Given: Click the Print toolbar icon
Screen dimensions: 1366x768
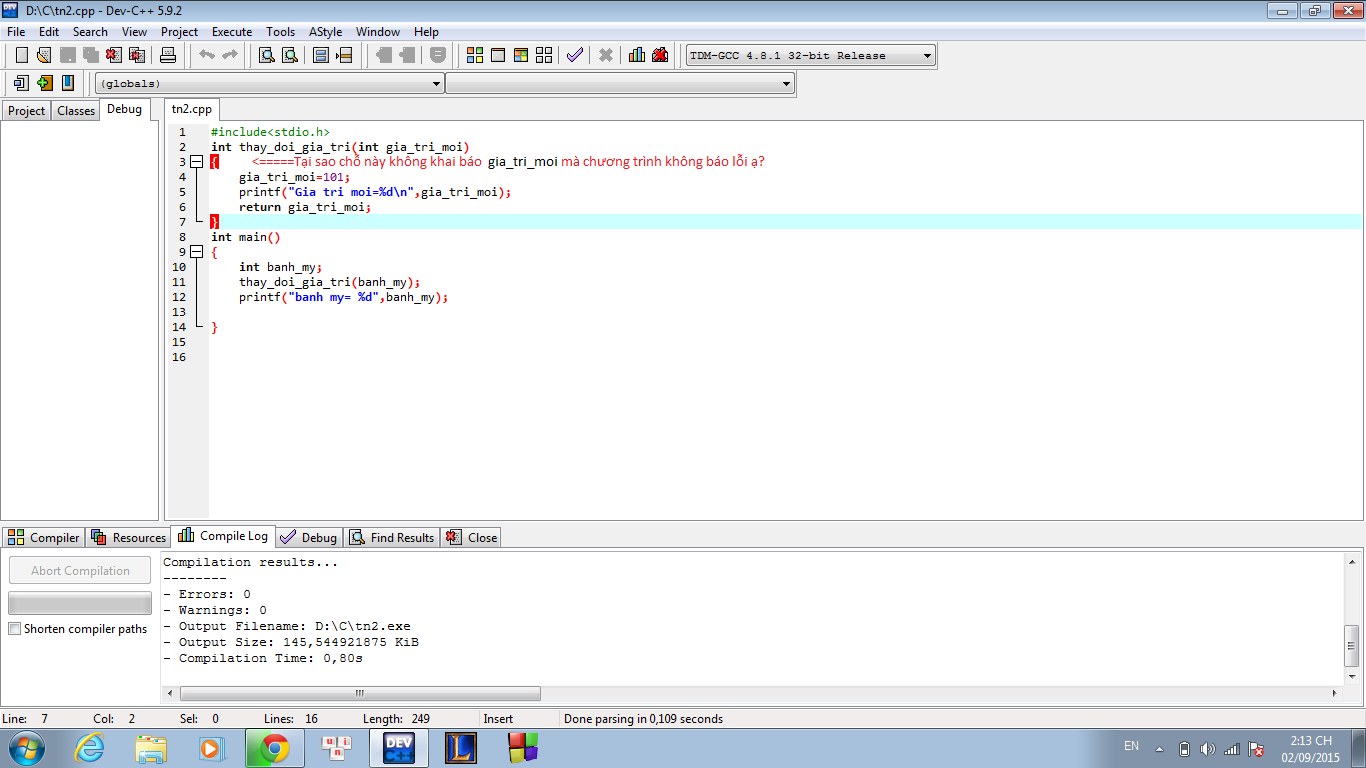Looking at the screenshot, I should point(168,55).
